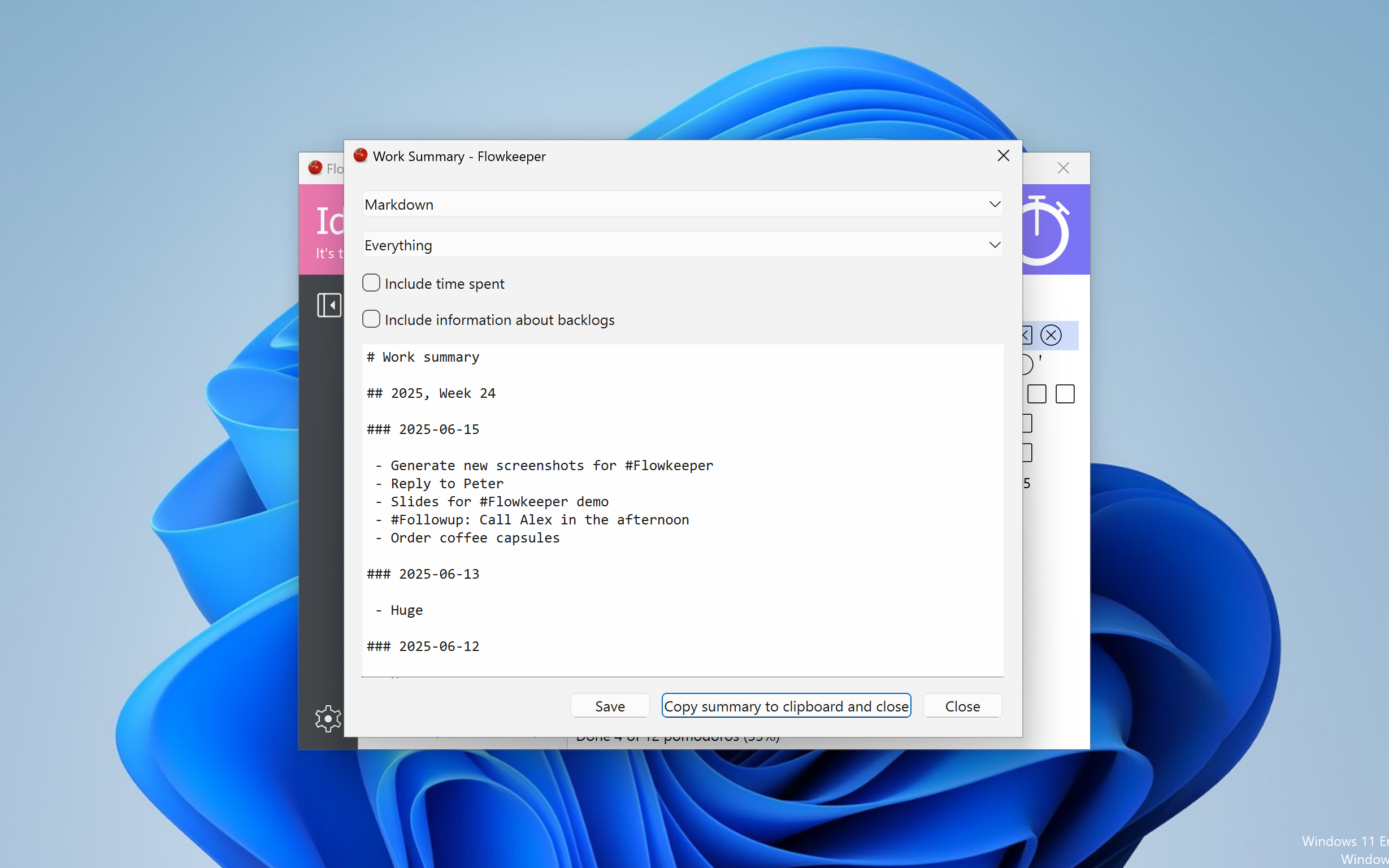
Task: Click the '### 2025-06-15' date heading
Action: (x=423, y=429)
